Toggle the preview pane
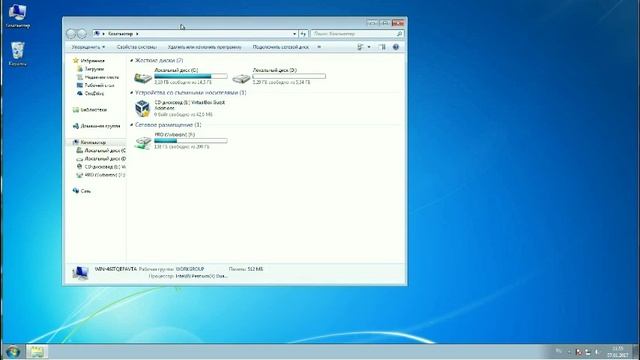The image size is (640, 360). [x=382, y=47]
